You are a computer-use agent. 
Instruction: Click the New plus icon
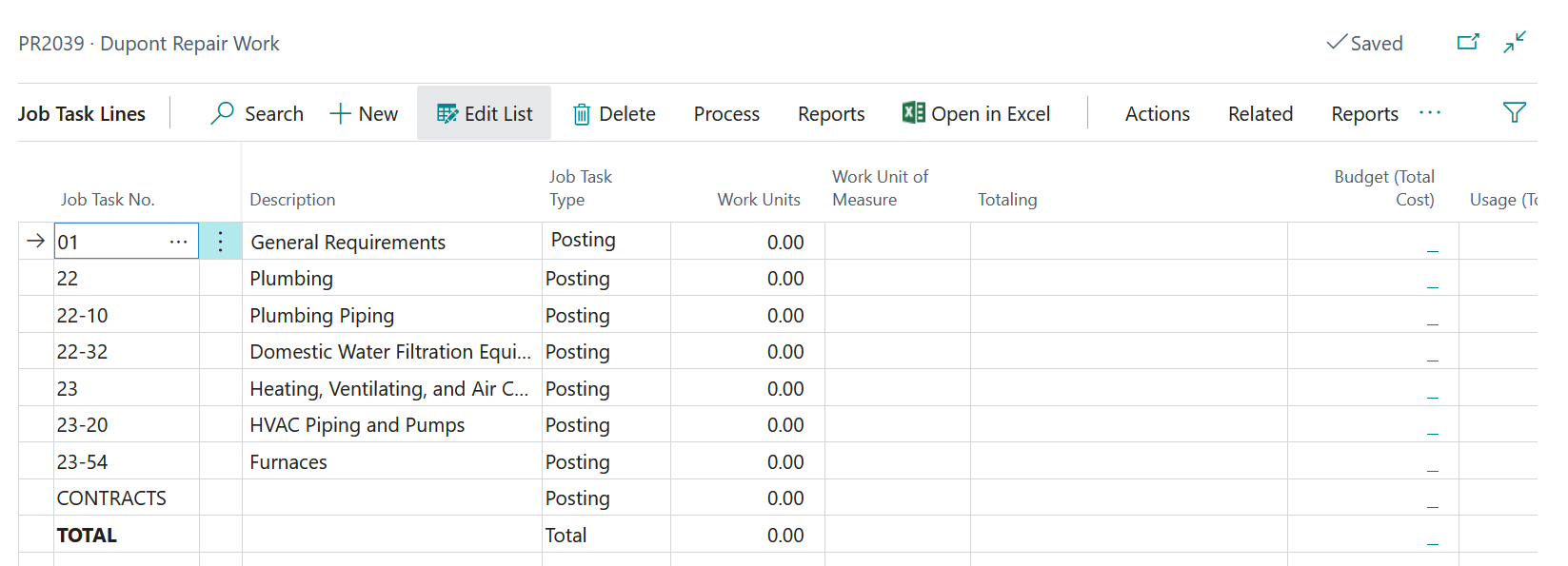pyautogui.click(x=340, y=113)
